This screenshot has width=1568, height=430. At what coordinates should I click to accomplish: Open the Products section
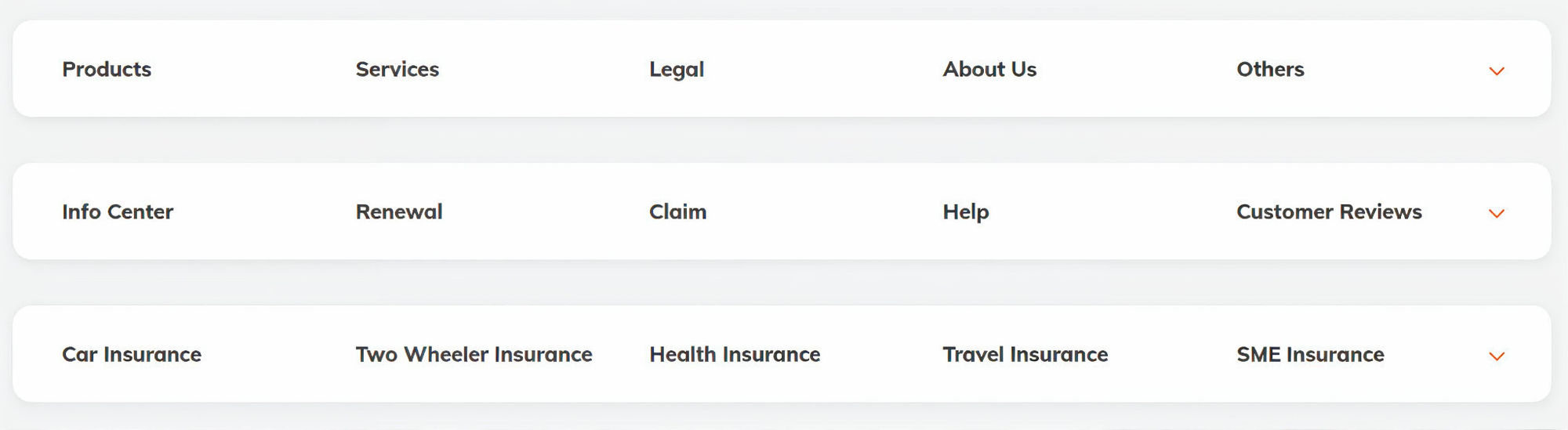107,70
